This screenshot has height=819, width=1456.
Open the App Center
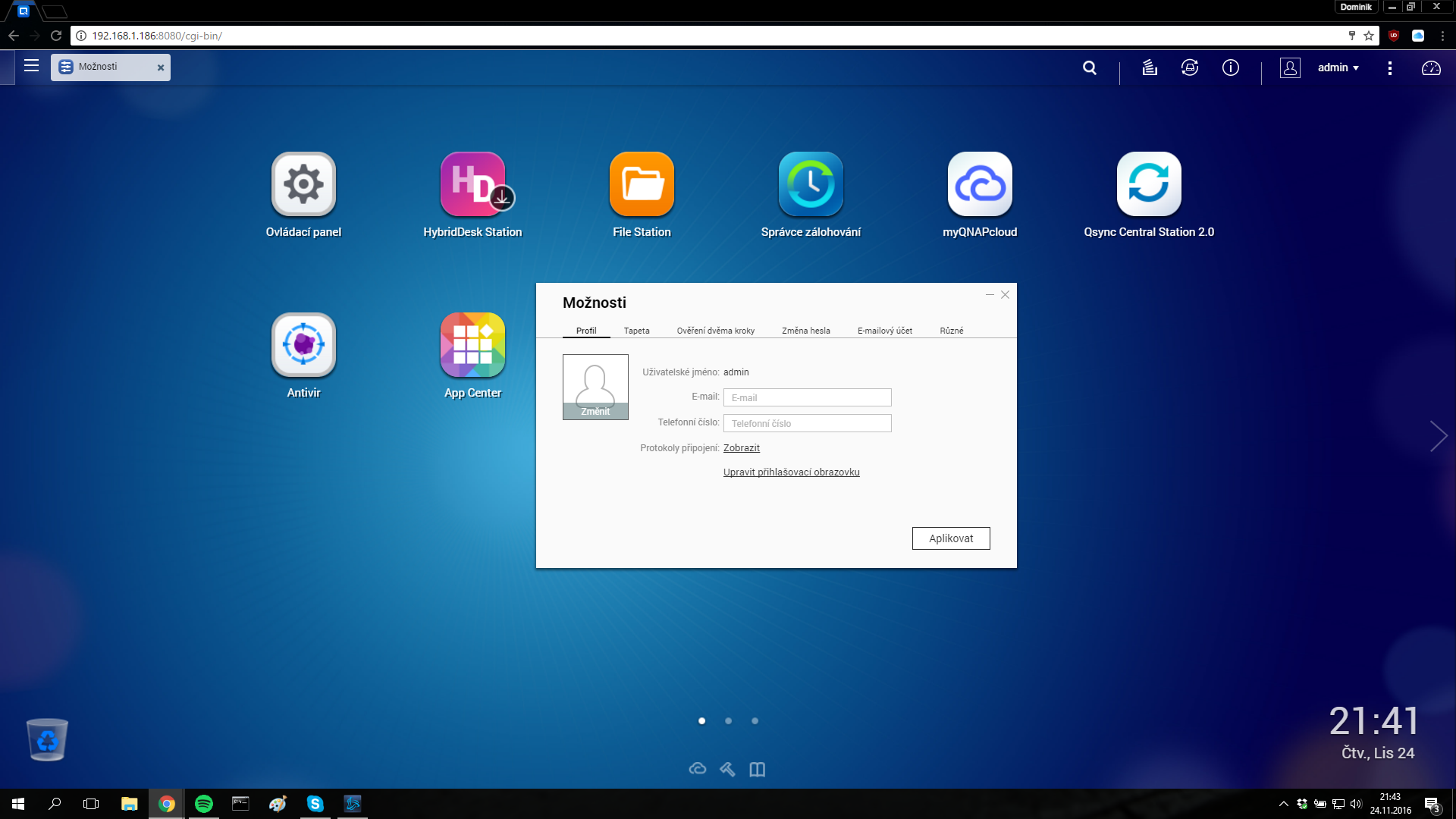click(472, 345)
